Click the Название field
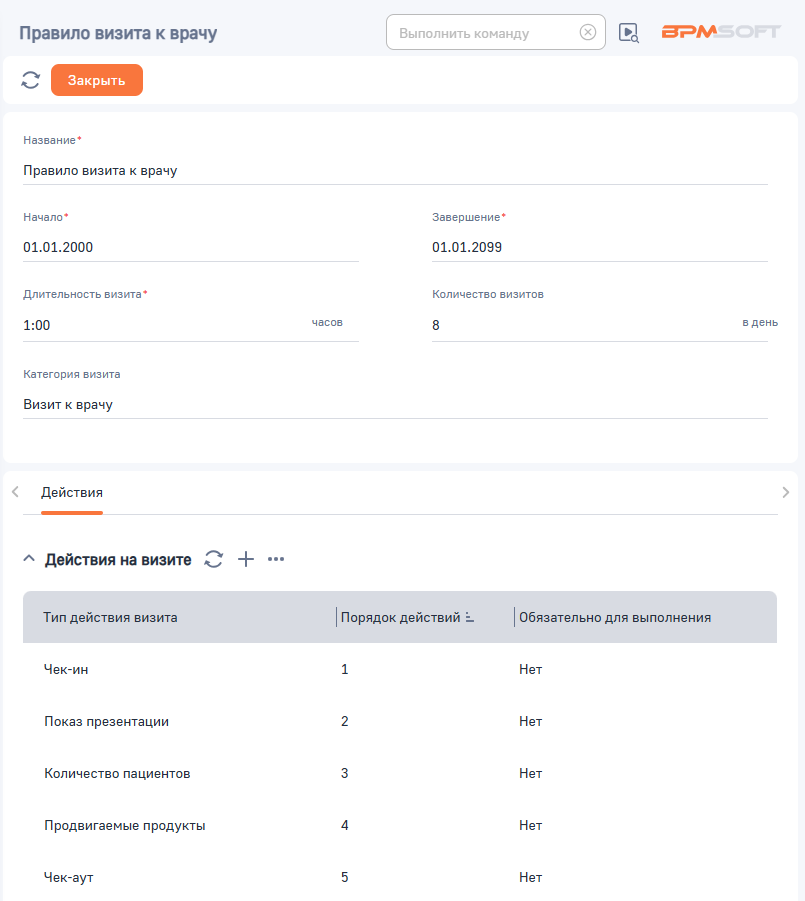The height and width of the screenshot is (901, 805). point(395,171)
